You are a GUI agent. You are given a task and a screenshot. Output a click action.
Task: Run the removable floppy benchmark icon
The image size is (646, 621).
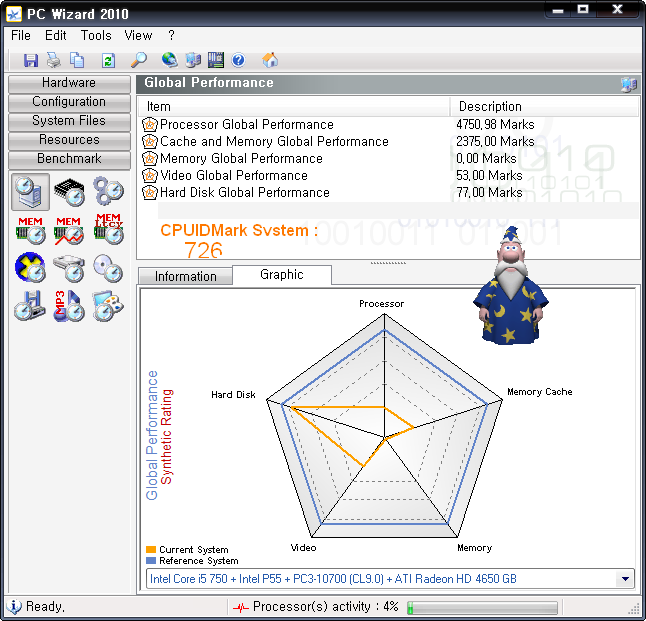point(29,306)
